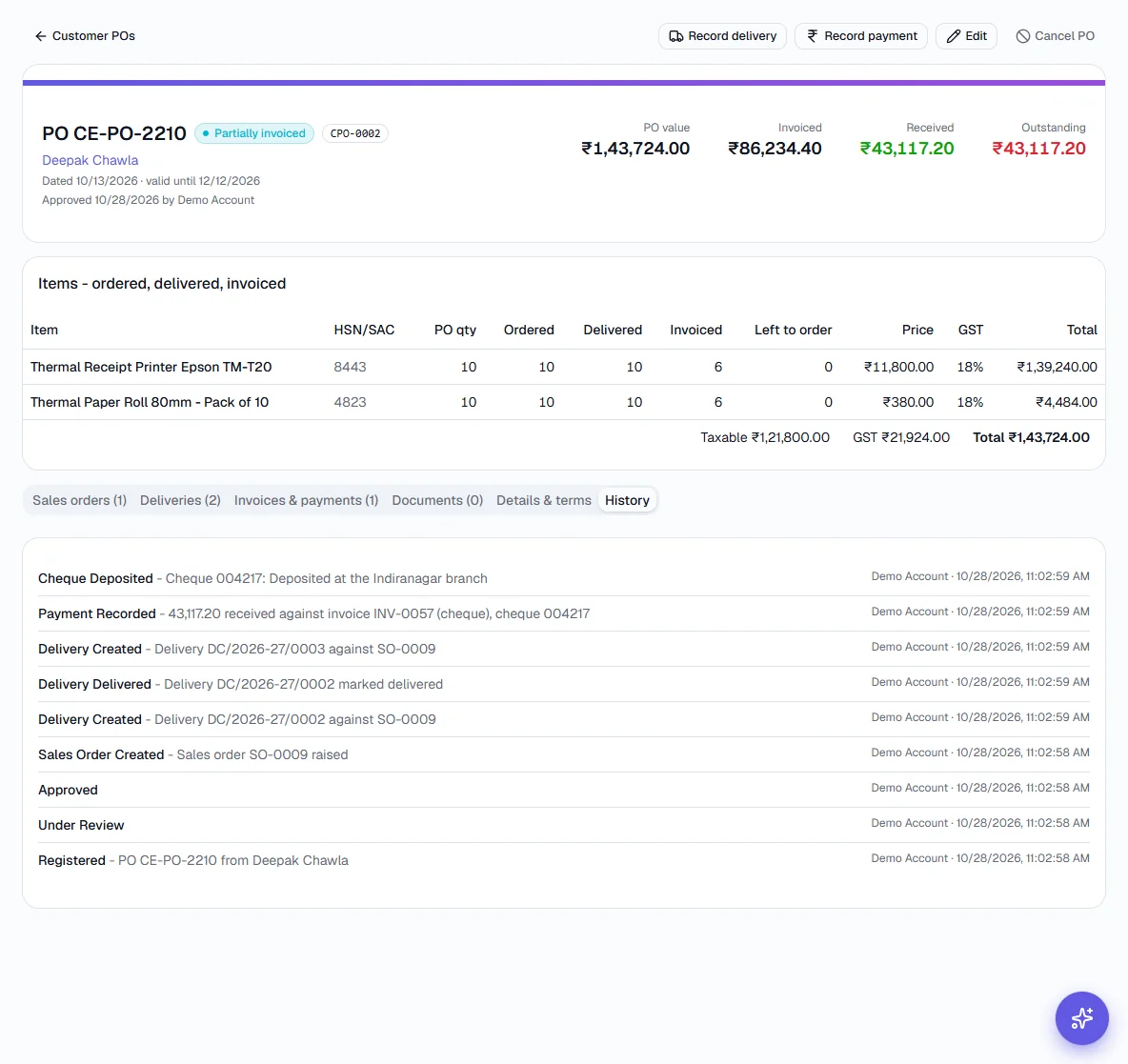Click the PO CE-PO-2210 heading

click(113, 133)
